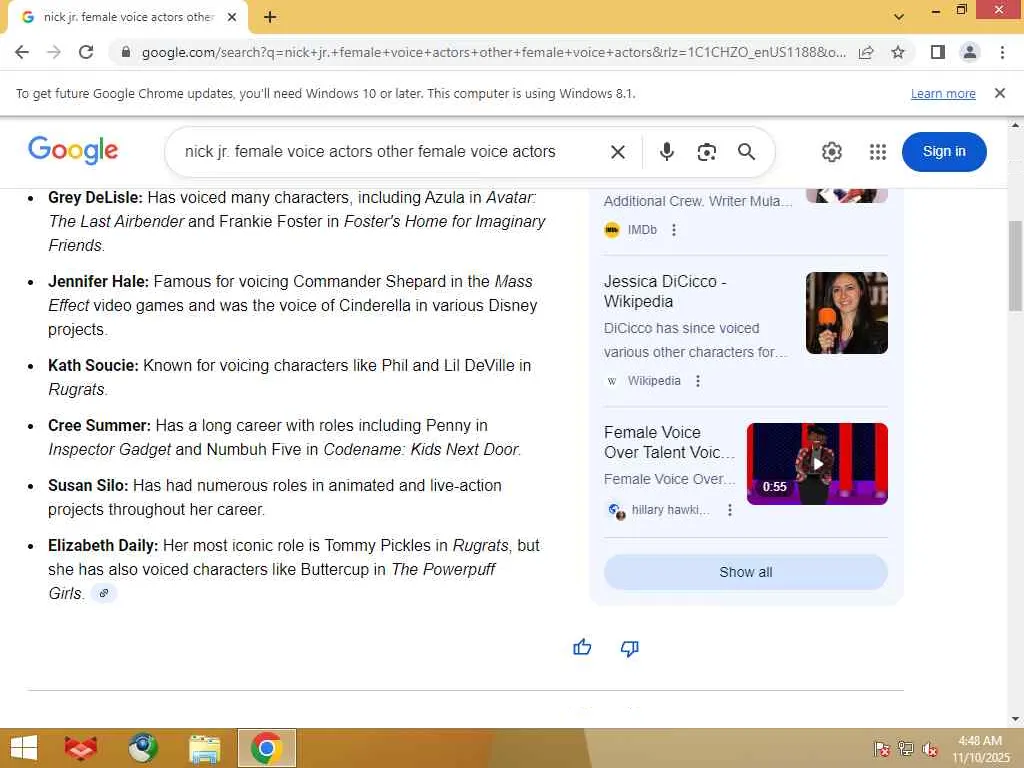The height and width of the screenshot is (768, 1024).
Task: Close the nick jr. search tab
Action: (232, 18)
